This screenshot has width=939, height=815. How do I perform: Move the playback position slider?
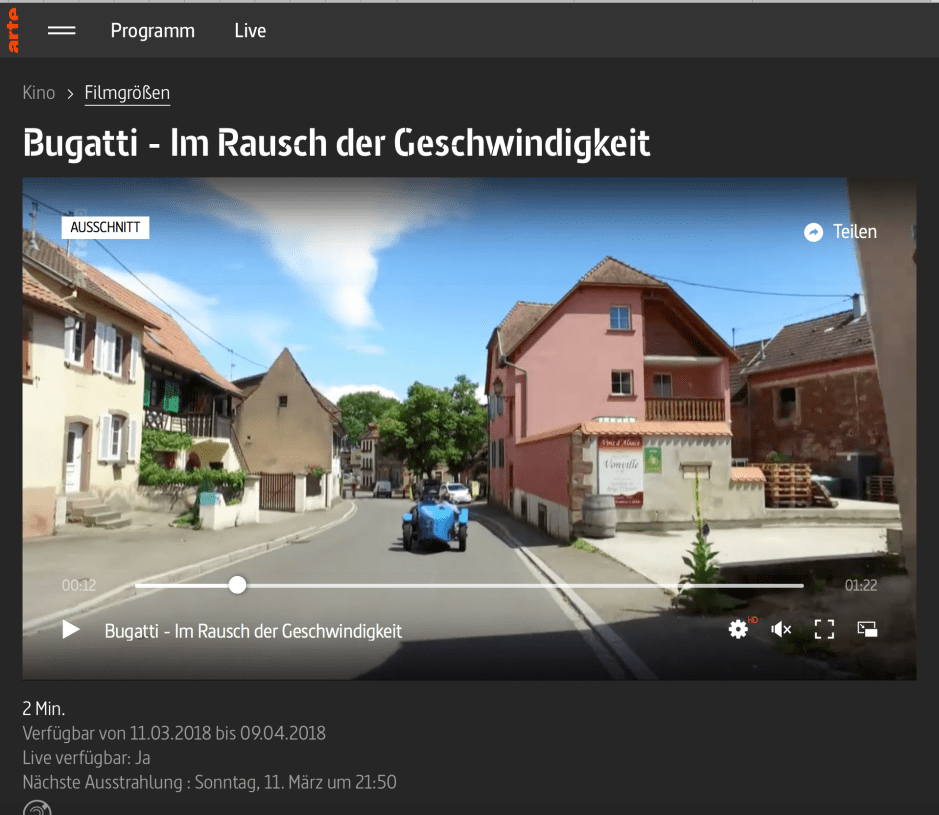(236, 584)
